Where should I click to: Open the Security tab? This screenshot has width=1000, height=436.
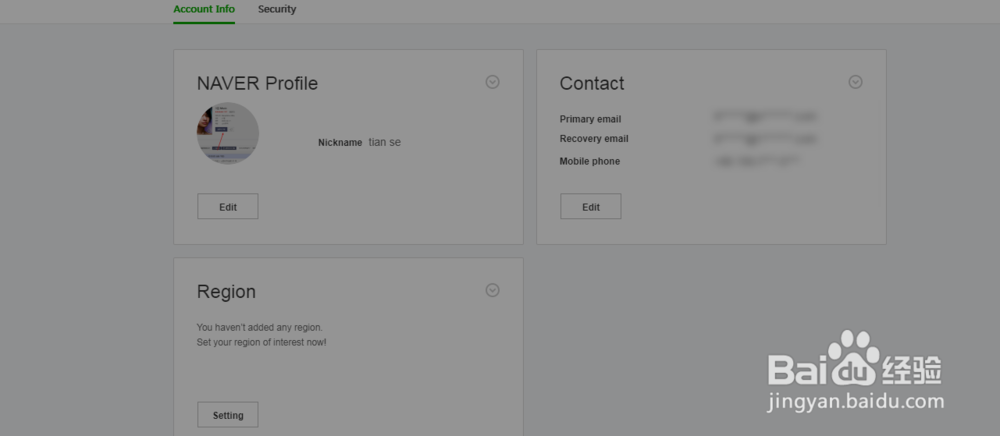coord(277,10)
